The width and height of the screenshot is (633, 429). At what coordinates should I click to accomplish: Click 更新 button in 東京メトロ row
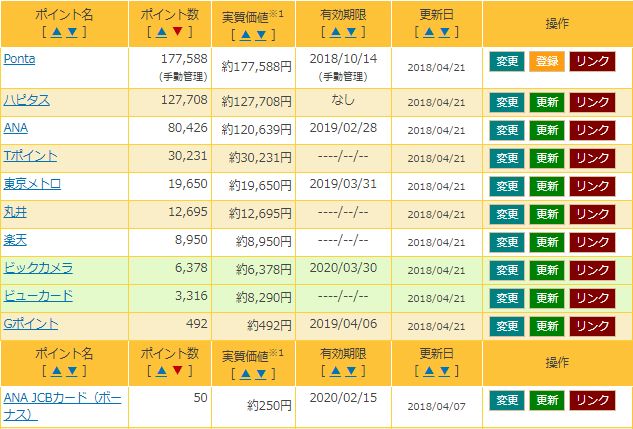[x=547, y=186]
